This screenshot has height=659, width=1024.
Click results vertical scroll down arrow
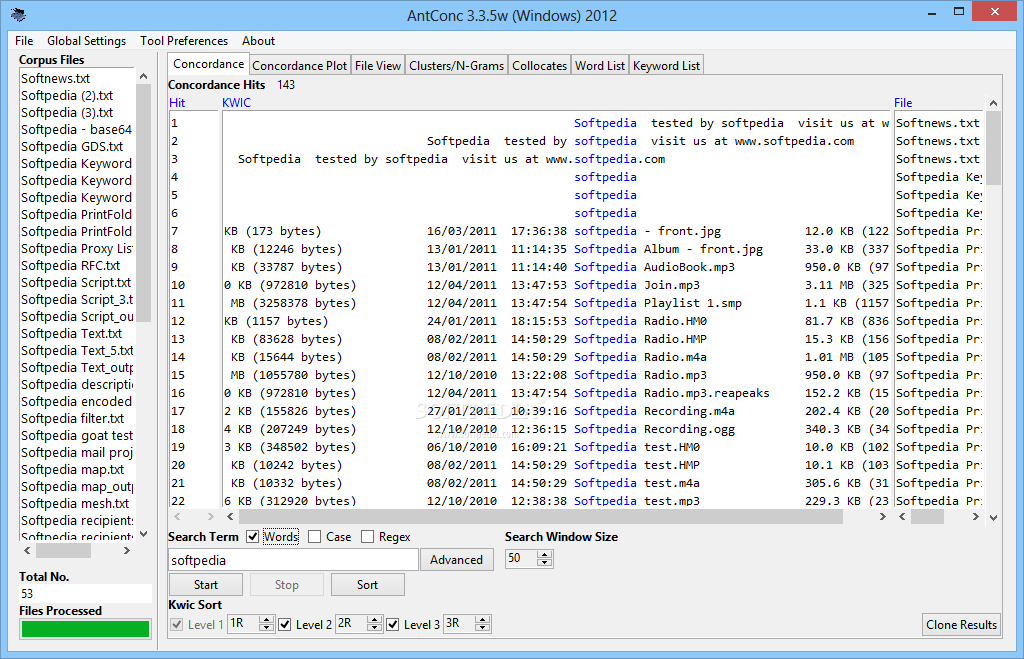click(993, 517)
